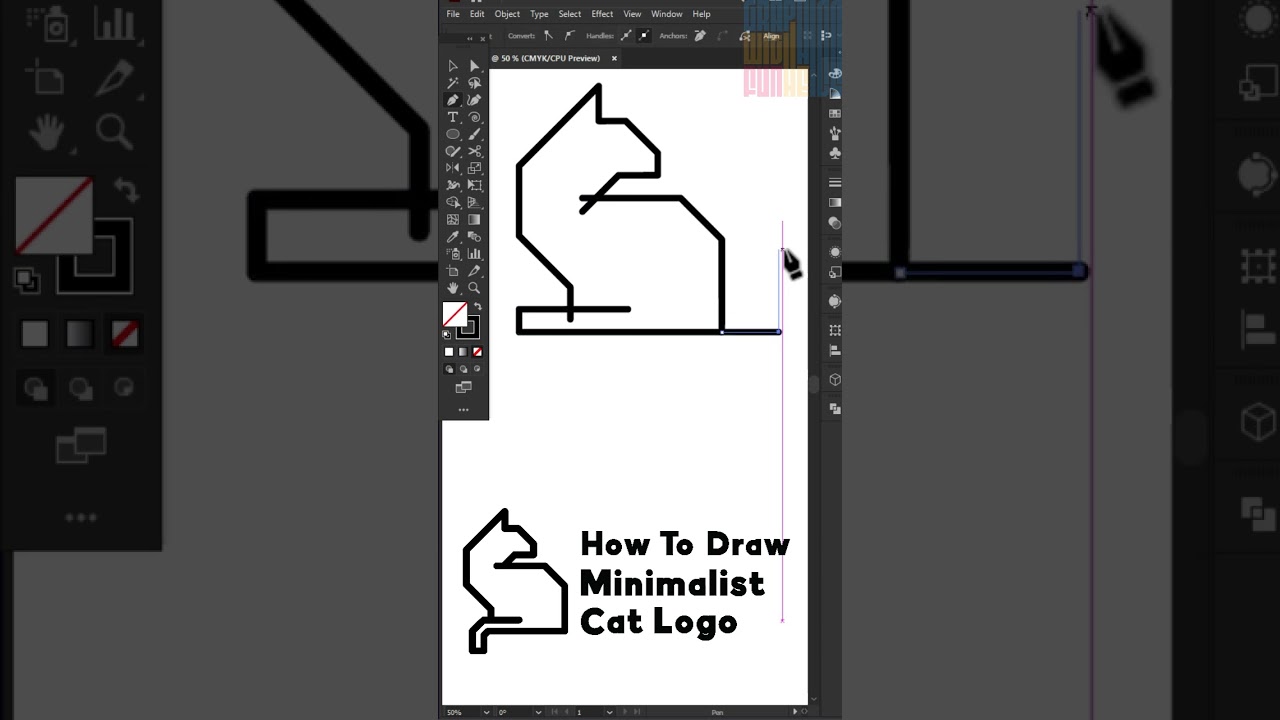Apply Gradient mode button
This screenshot has height=720, width=1280.
pyautogui.click(x=463, y=352)
